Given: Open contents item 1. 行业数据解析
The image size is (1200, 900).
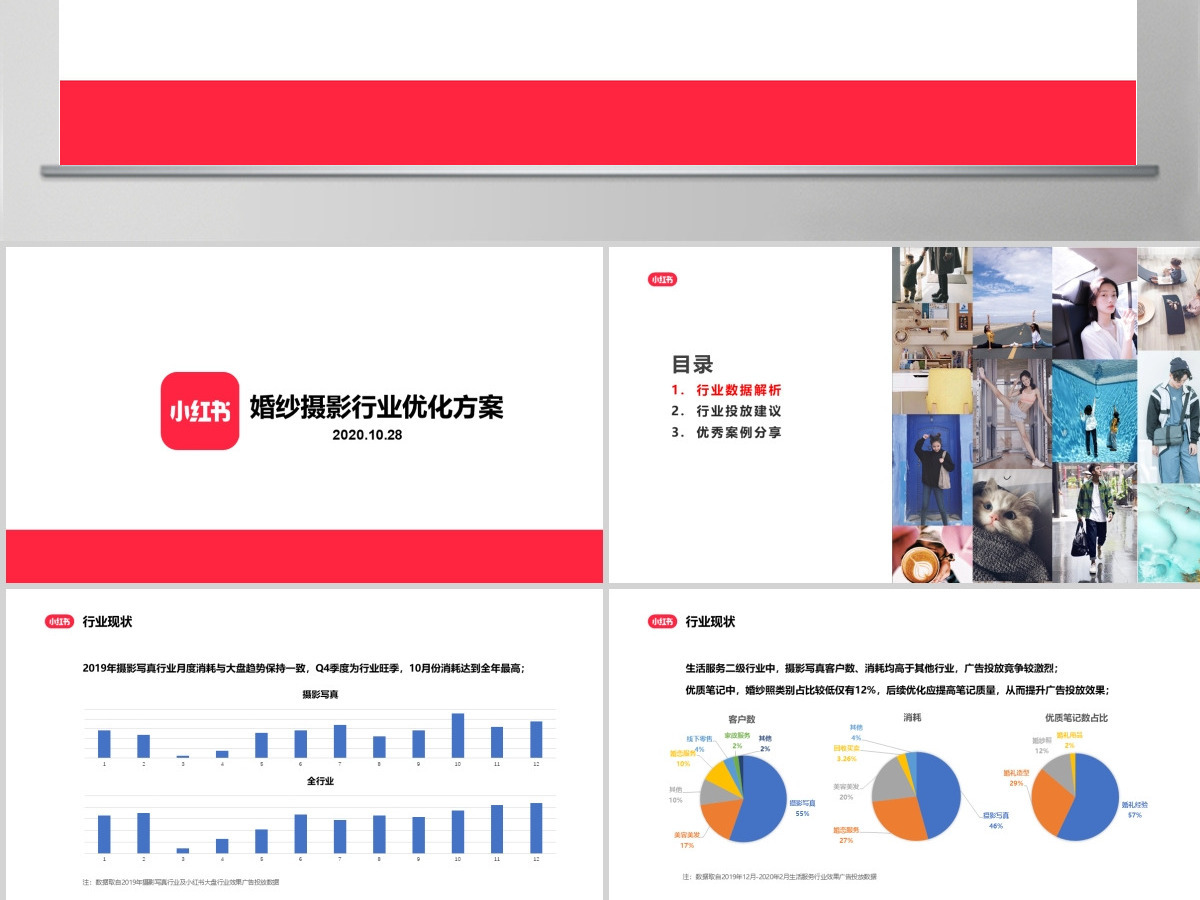Looking at the screenshot, I should pos(726,390).
